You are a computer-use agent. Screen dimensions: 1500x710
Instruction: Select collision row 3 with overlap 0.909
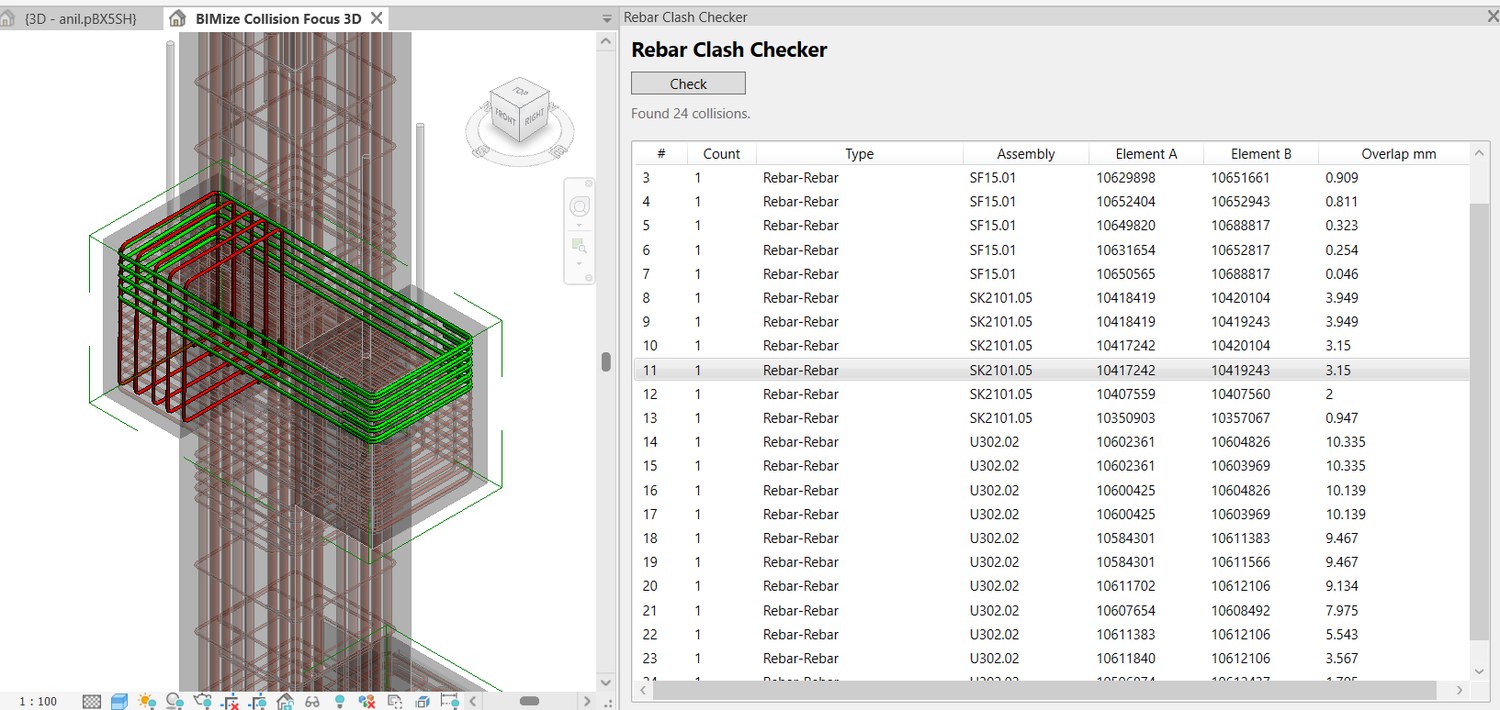pos(1052,178)
